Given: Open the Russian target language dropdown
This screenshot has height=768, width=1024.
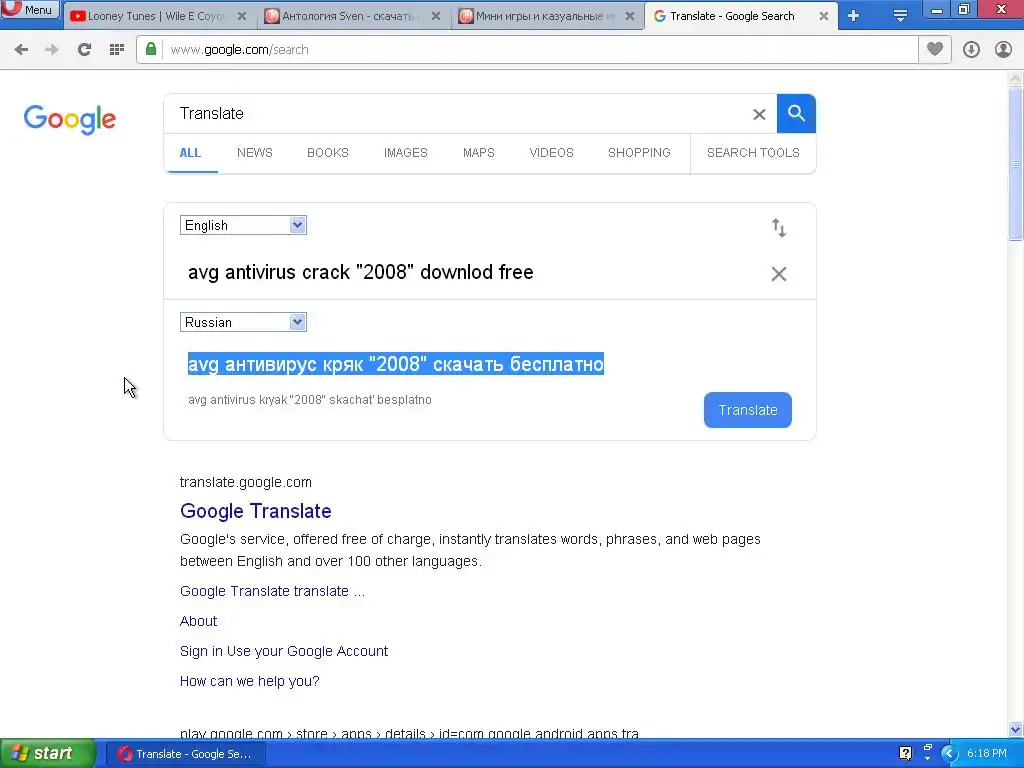Looking at the screenshot, I should point(243,322).
